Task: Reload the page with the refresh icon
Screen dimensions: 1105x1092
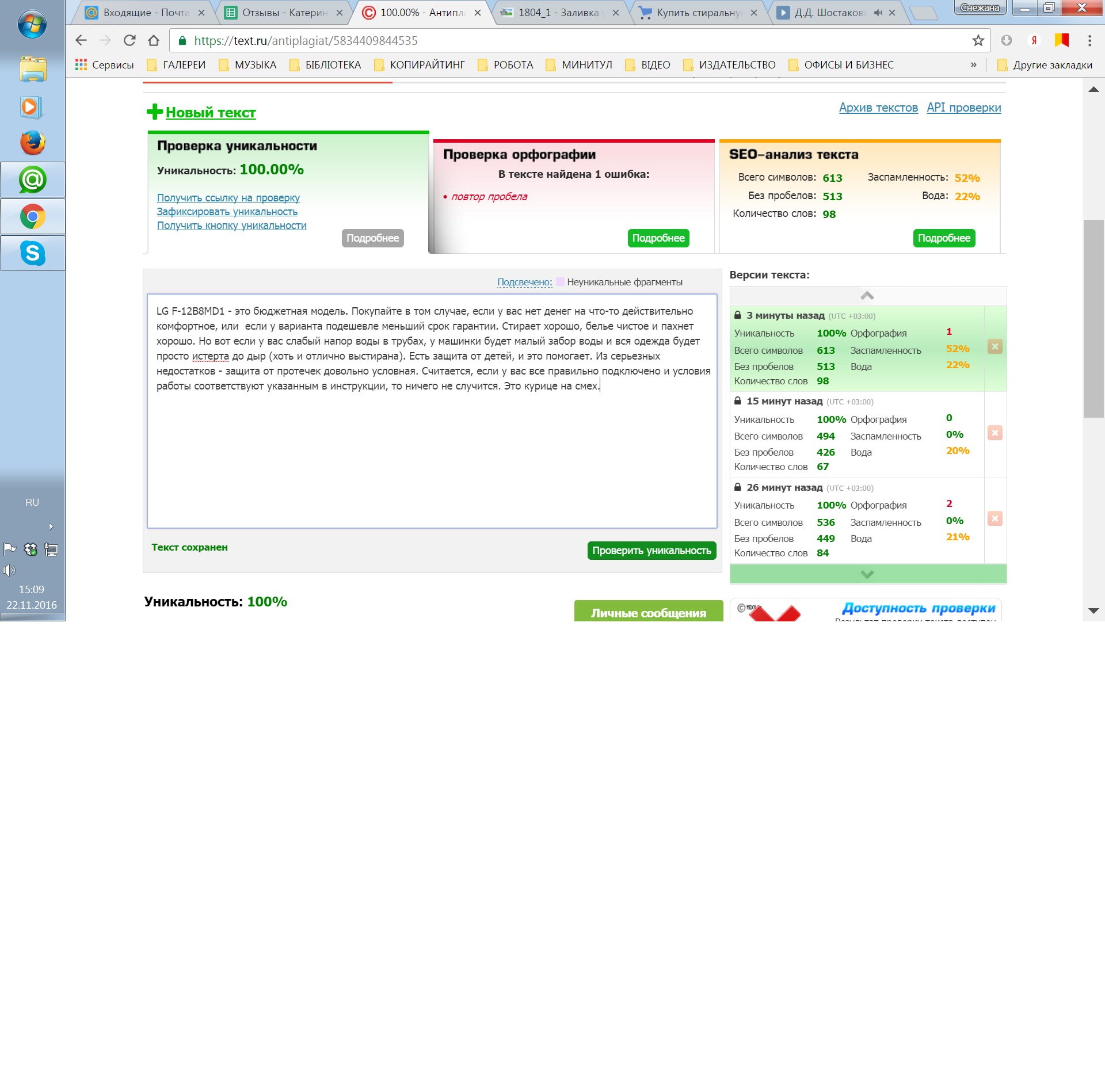Action: click(129, 40)
